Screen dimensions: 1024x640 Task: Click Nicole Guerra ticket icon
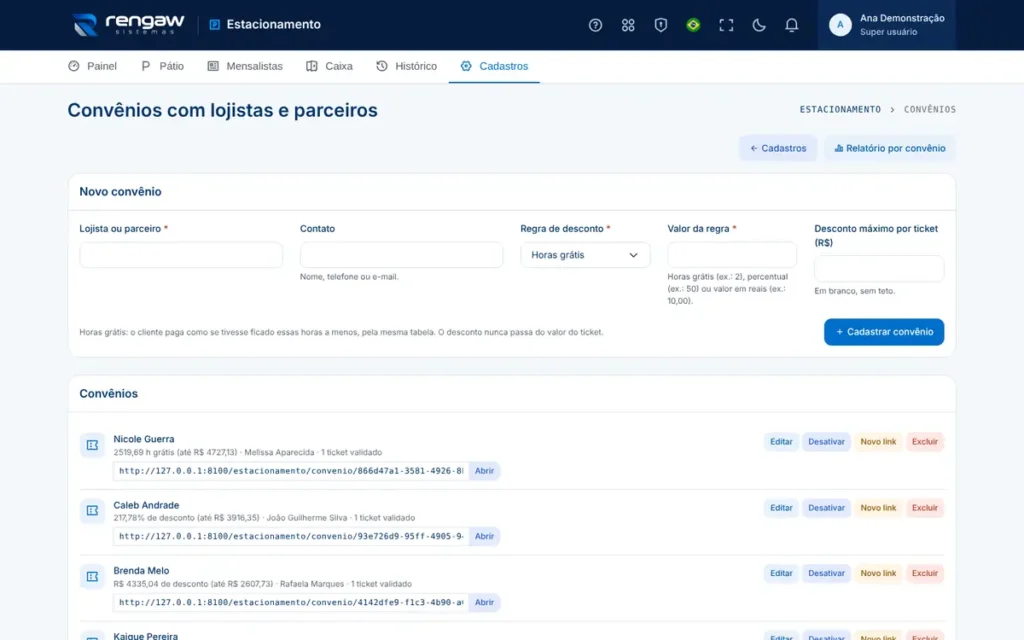pyautogui.click(x=92, y=445)
